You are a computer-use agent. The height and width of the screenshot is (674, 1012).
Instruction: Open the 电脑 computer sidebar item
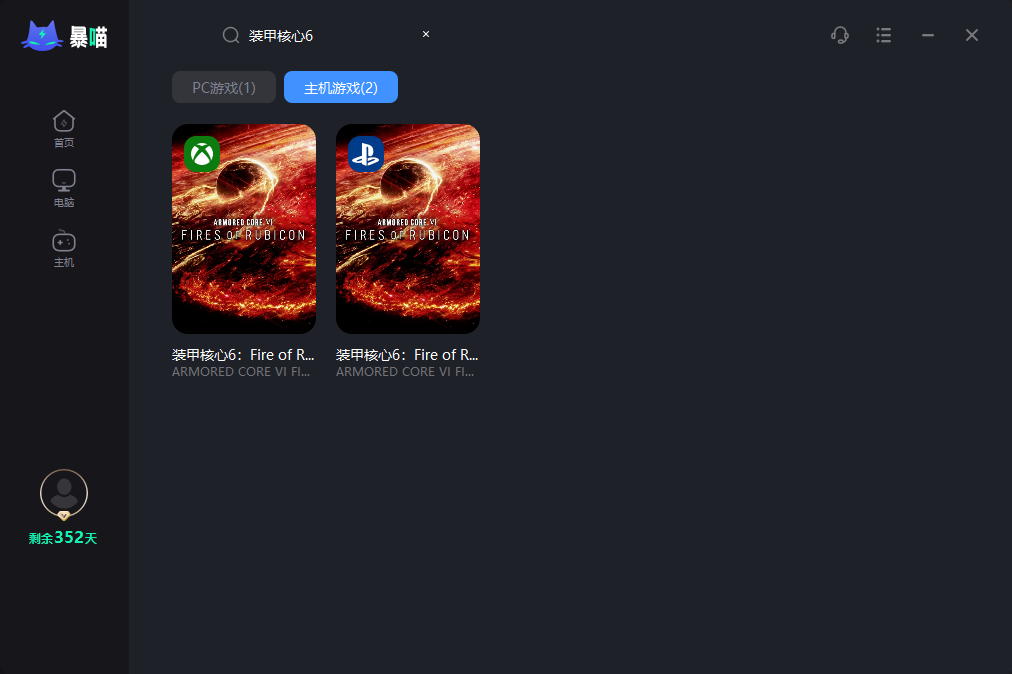point(64,189)
